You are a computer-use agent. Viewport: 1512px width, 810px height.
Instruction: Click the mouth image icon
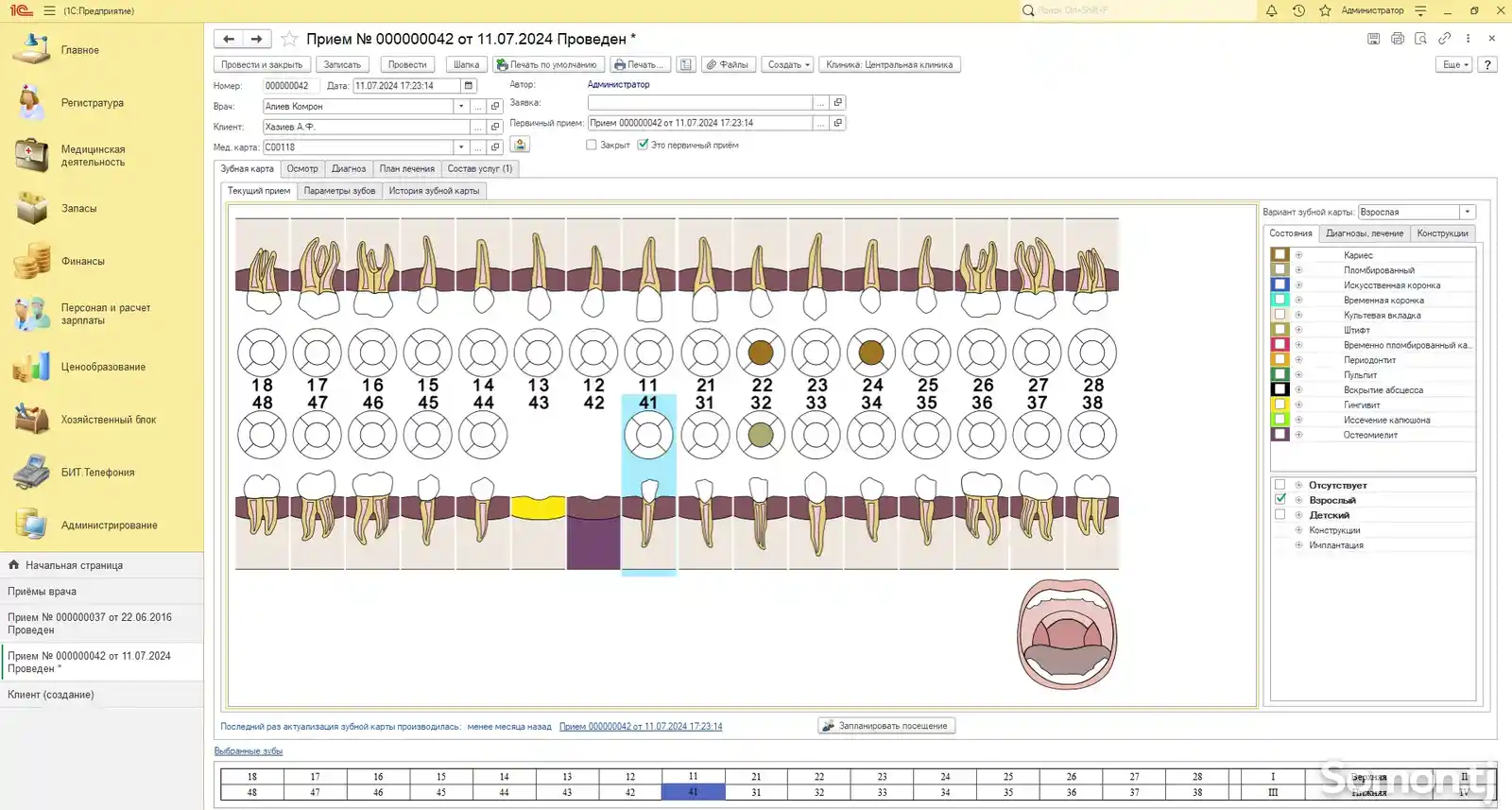[x=1067, y=633]
